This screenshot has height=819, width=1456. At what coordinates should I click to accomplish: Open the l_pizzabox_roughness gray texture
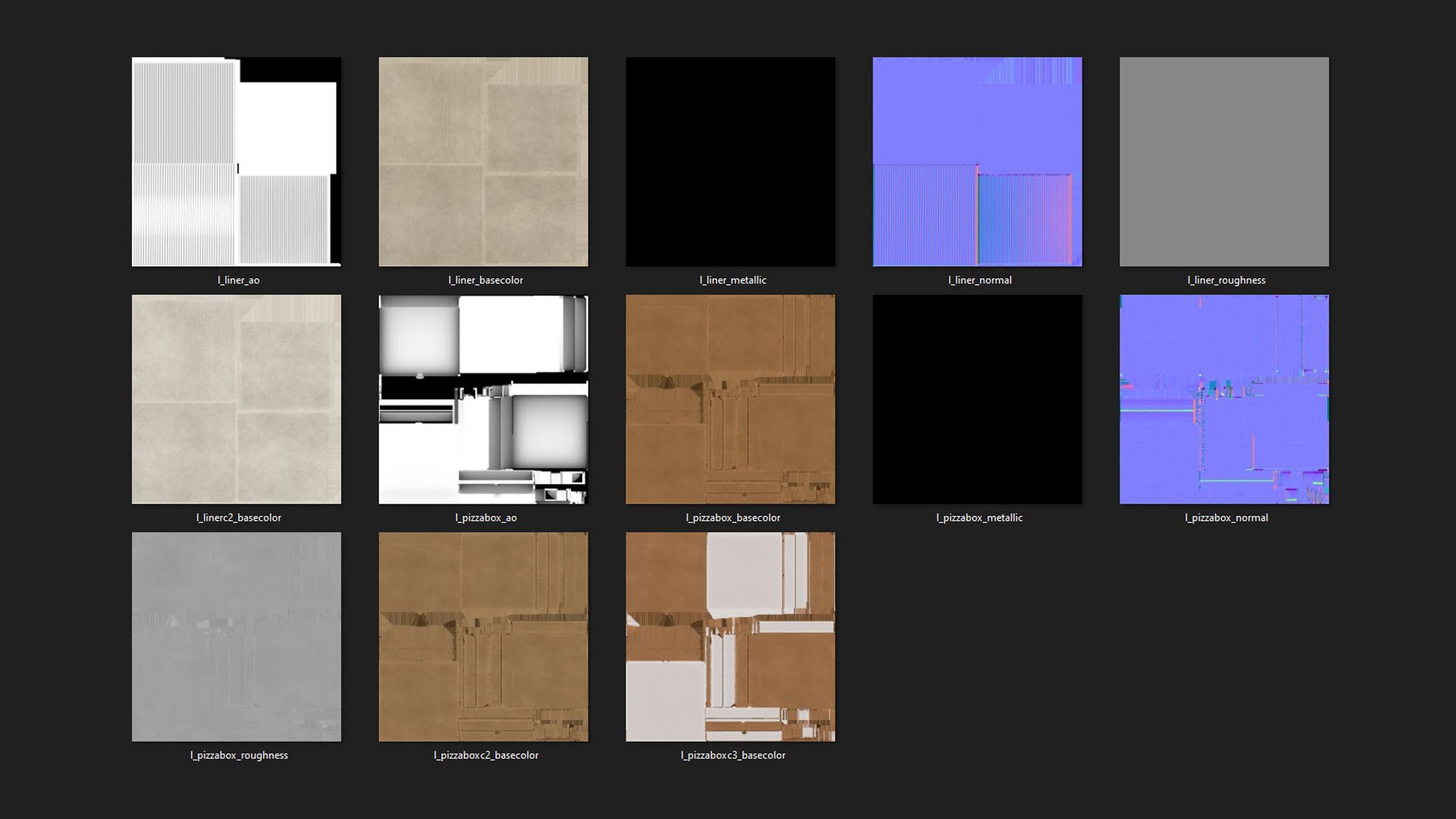(236, 636)
